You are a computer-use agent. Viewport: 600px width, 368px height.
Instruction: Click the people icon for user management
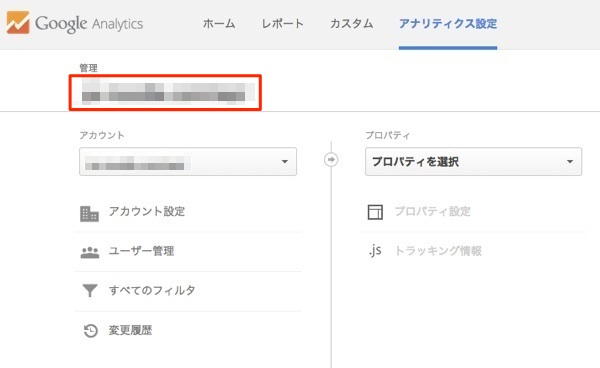(x=90, y=252)
